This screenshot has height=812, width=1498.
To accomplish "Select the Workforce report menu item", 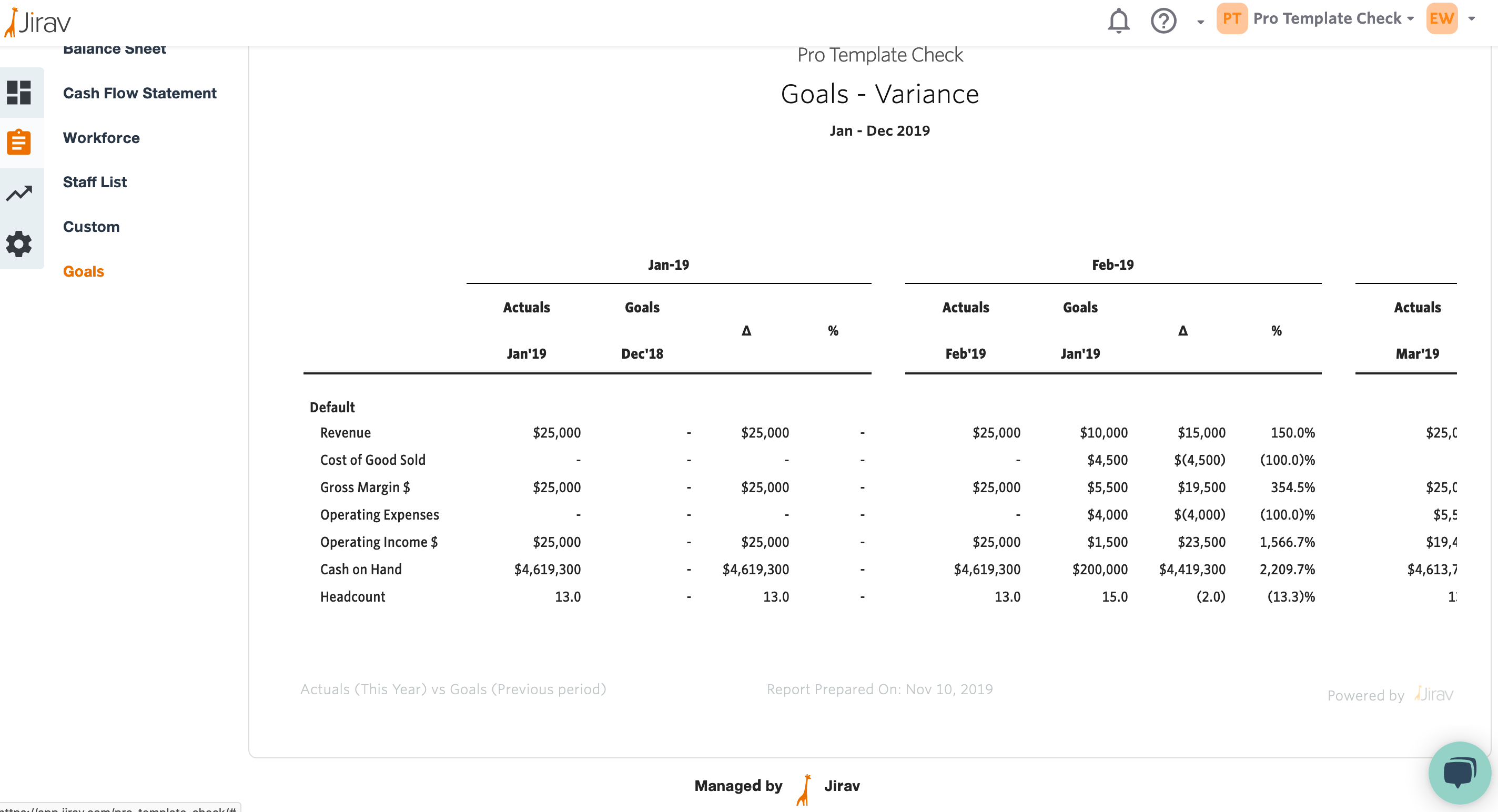I will point(101,138).
